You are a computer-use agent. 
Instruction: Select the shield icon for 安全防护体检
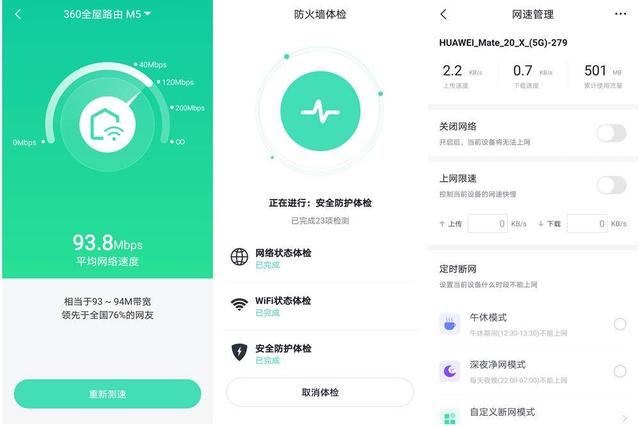[x=239, y=352]
